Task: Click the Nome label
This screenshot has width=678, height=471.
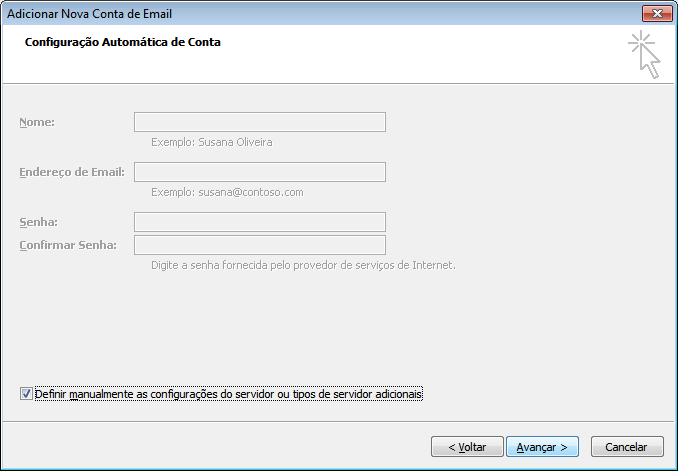Action: 36,122
